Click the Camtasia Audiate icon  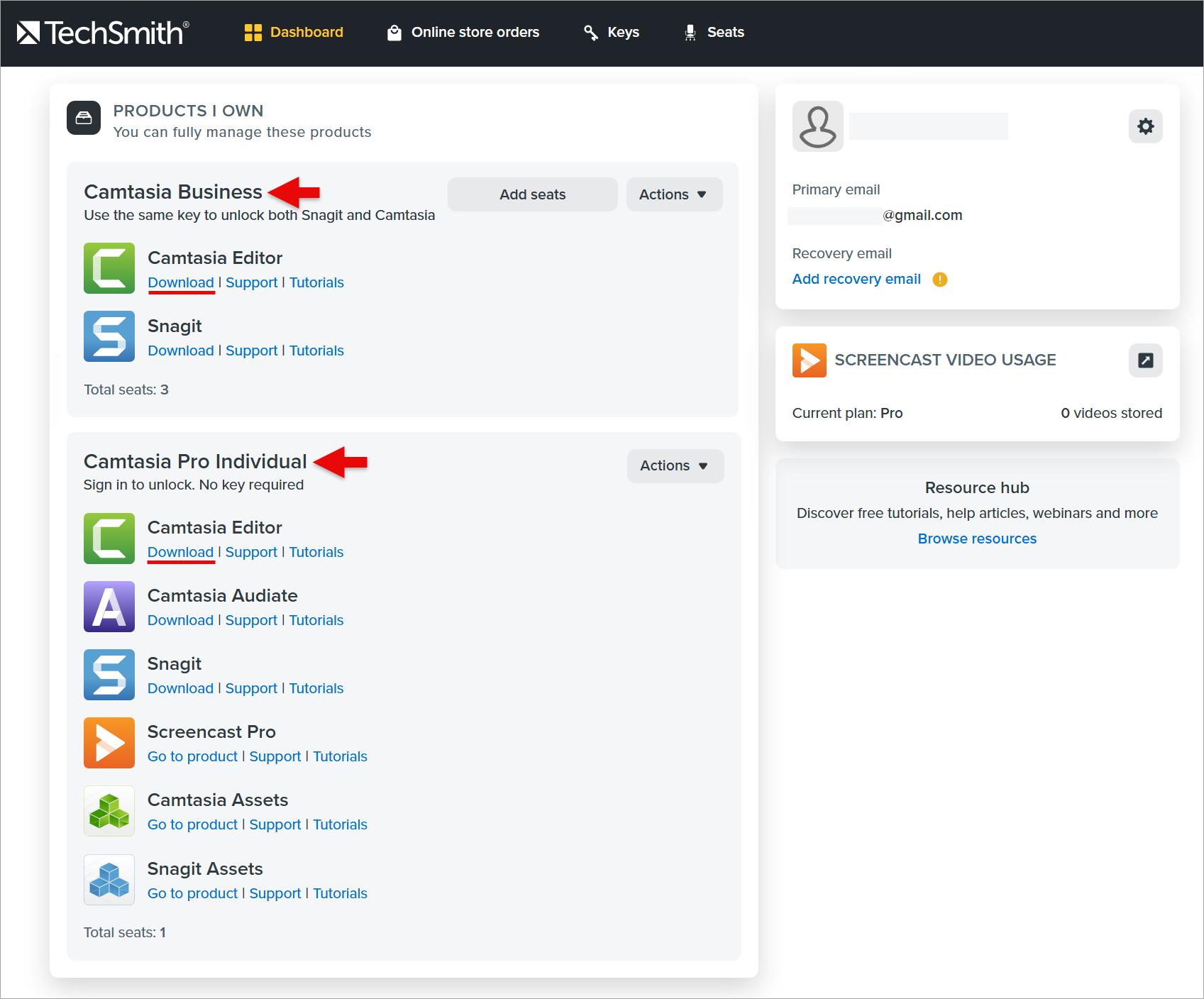[x=109, y=607]
